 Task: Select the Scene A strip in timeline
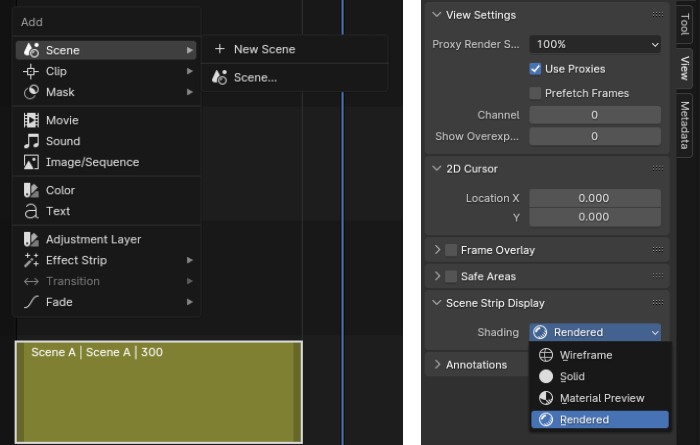pyautogui.click(x=159, y=392)
